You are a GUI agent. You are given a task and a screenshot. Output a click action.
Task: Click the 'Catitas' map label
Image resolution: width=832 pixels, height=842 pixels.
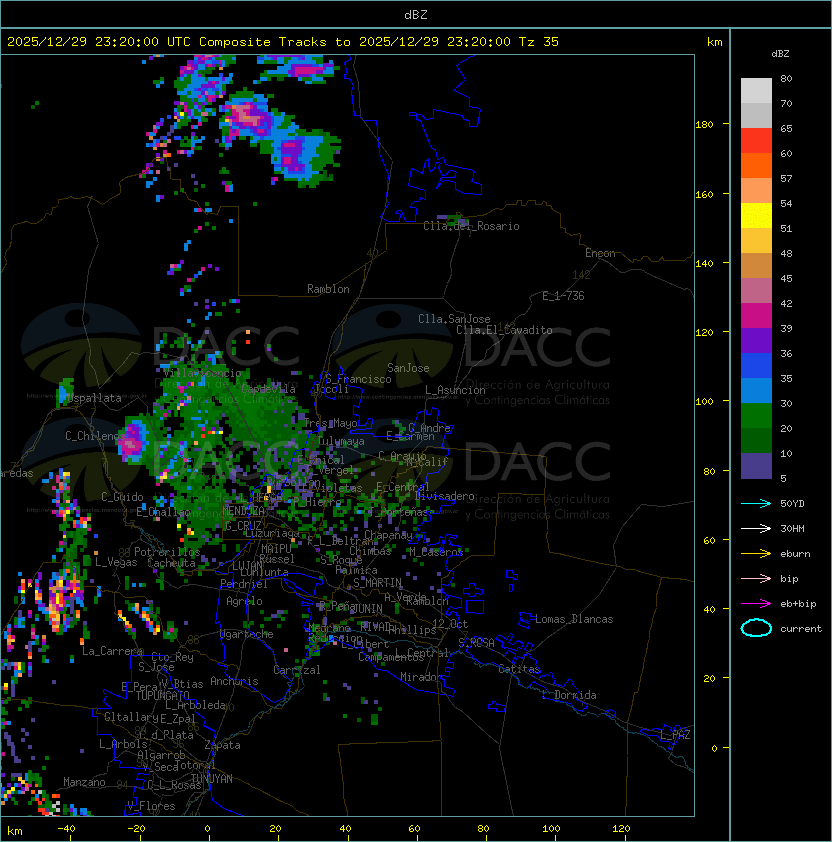coord(519,669)
